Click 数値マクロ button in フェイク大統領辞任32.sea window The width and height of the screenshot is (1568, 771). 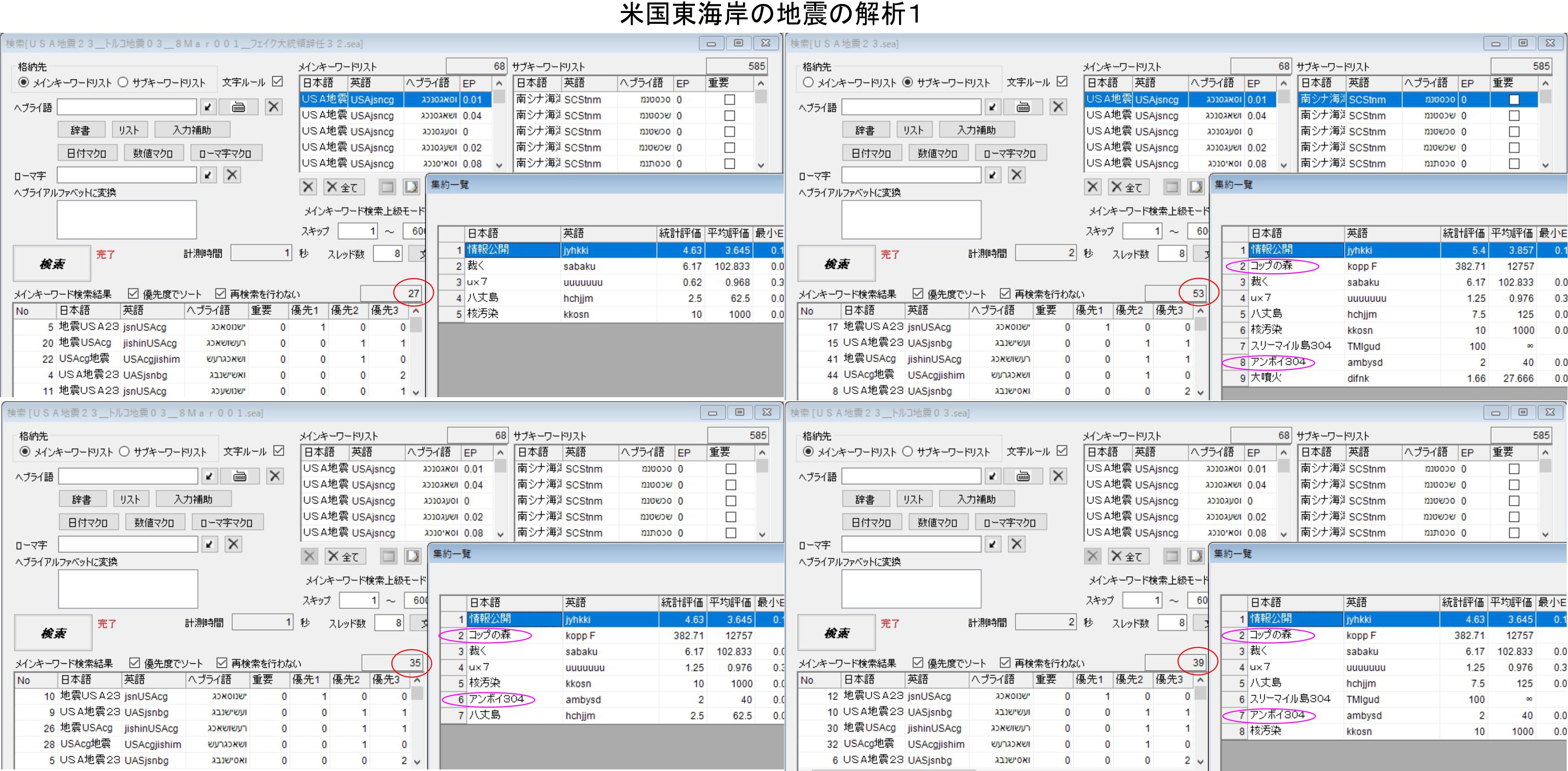pos(153,153)
